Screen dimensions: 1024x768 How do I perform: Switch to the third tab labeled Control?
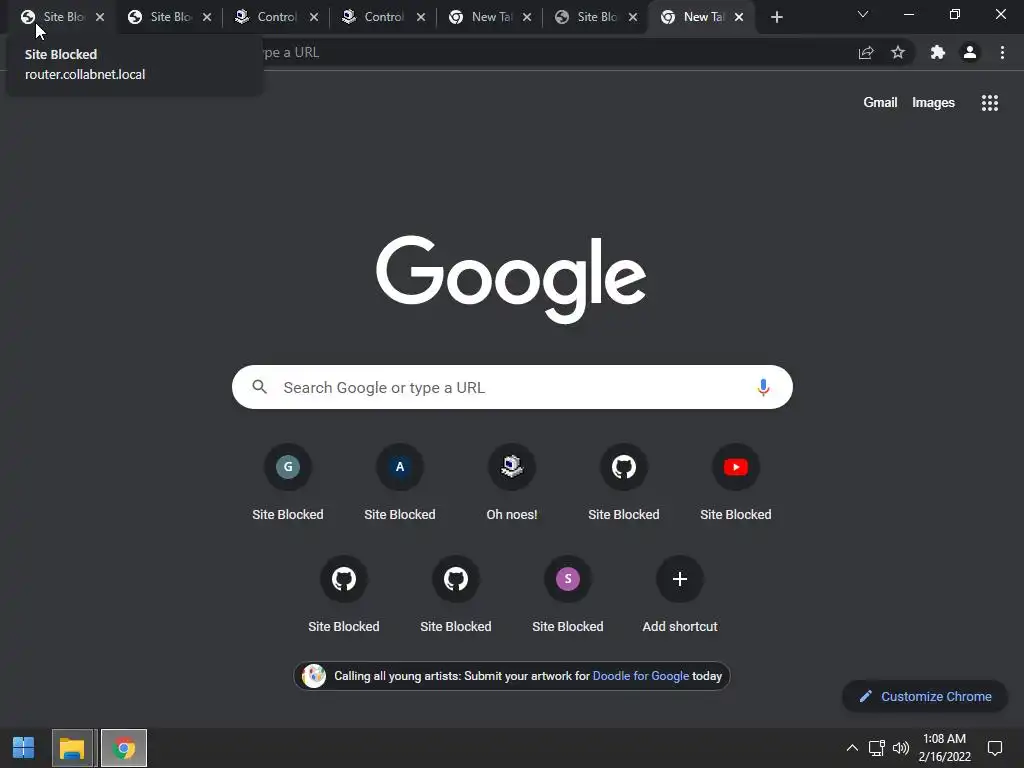point(276,17)
